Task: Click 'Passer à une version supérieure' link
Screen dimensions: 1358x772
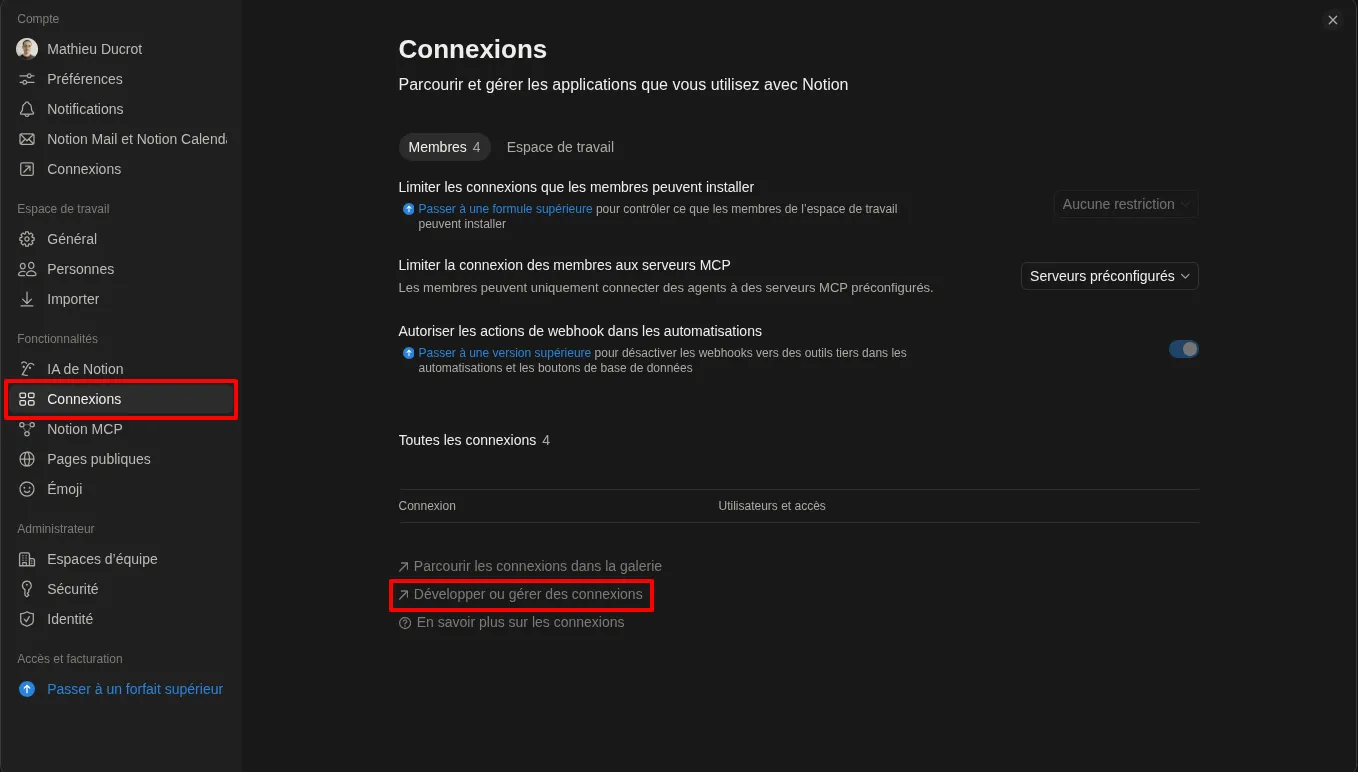Action: coord(504,353)
